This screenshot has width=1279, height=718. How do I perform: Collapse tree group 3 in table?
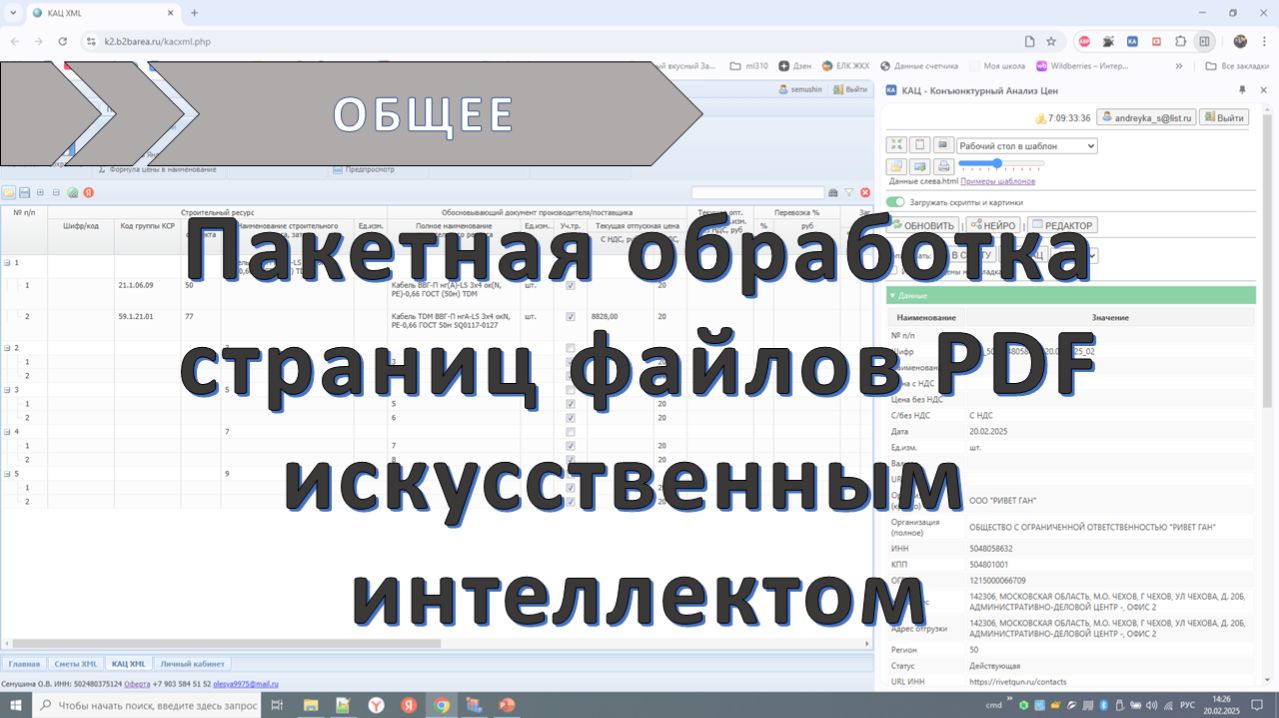pos(8,390)
